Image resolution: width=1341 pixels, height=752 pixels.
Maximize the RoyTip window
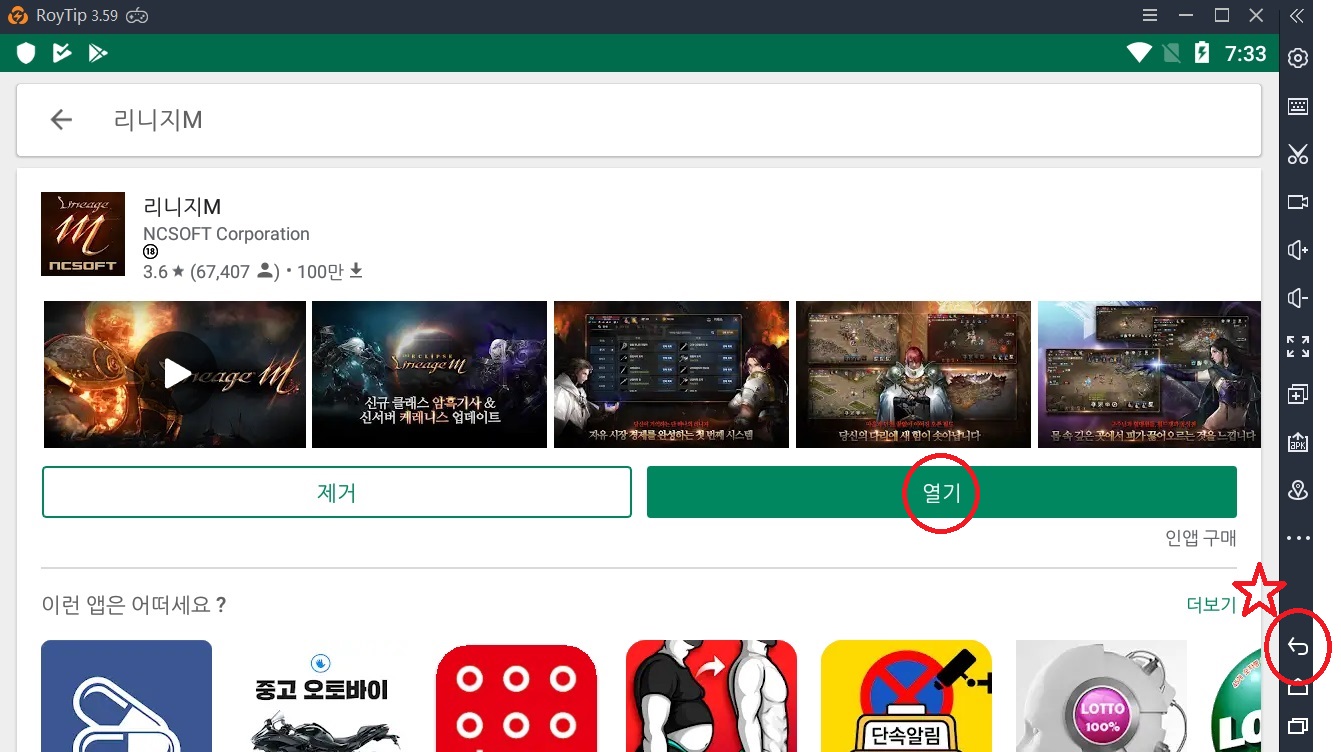(1222, 16)
